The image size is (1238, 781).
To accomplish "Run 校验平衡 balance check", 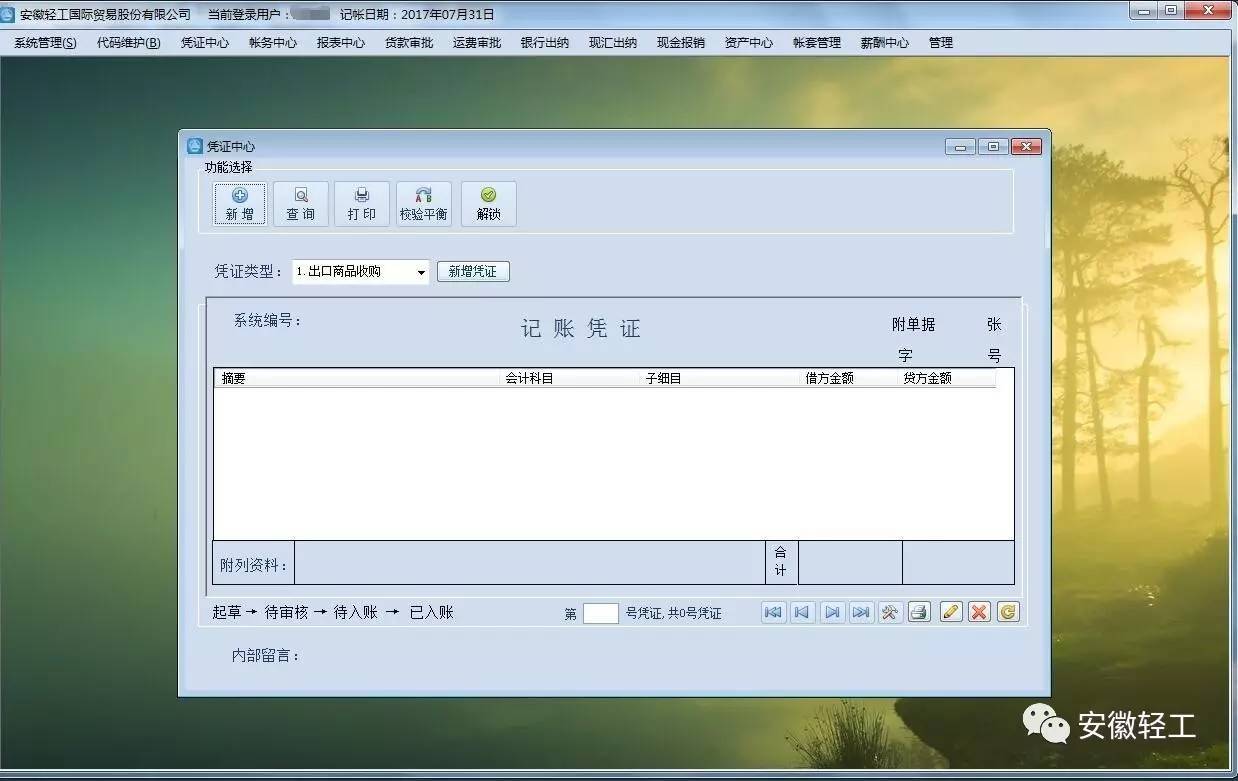I will click(424, 204).
